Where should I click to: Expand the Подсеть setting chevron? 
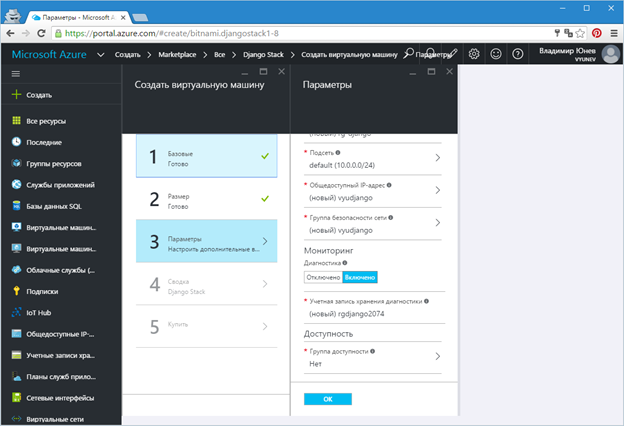point(437,158)
